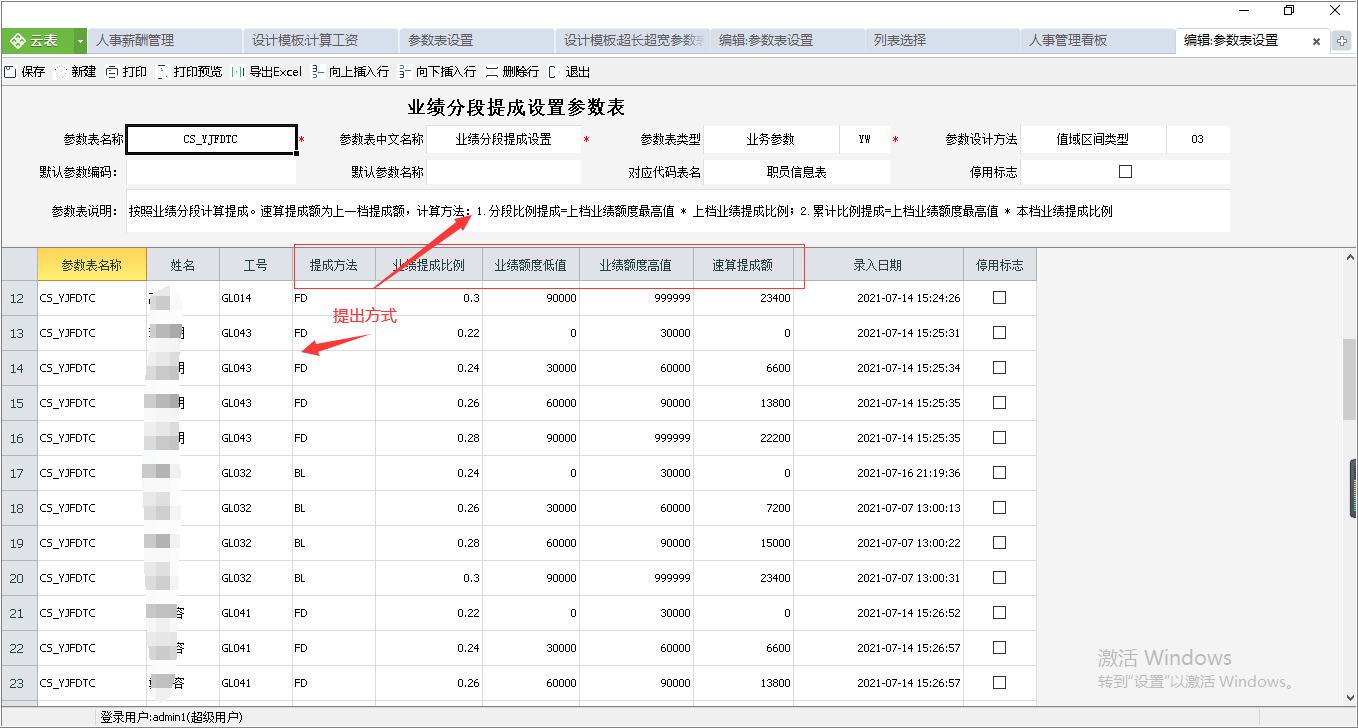The width and height of the screenshot is (1358, 728).
Task: Select row header number 22
Action: coord(18,648)
